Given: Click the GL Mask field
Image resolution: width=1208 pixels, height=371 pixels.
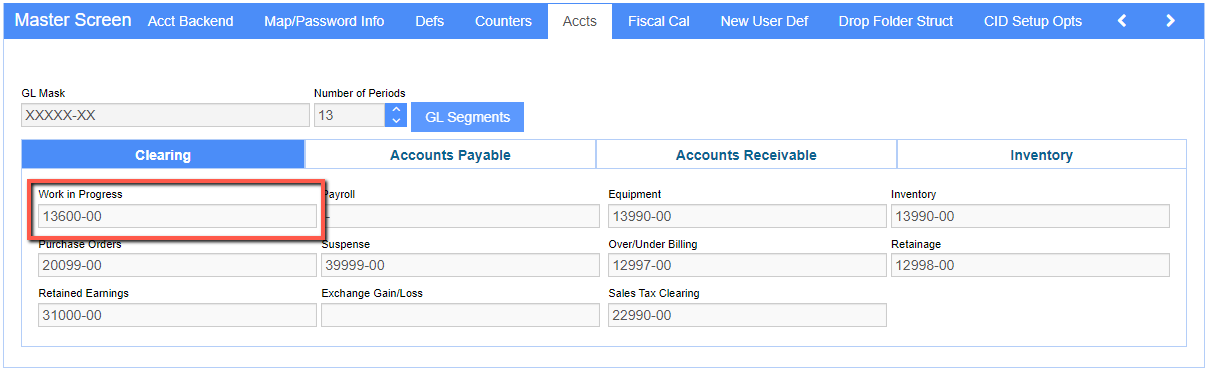Looking at the screenshot, I should 165,115.
